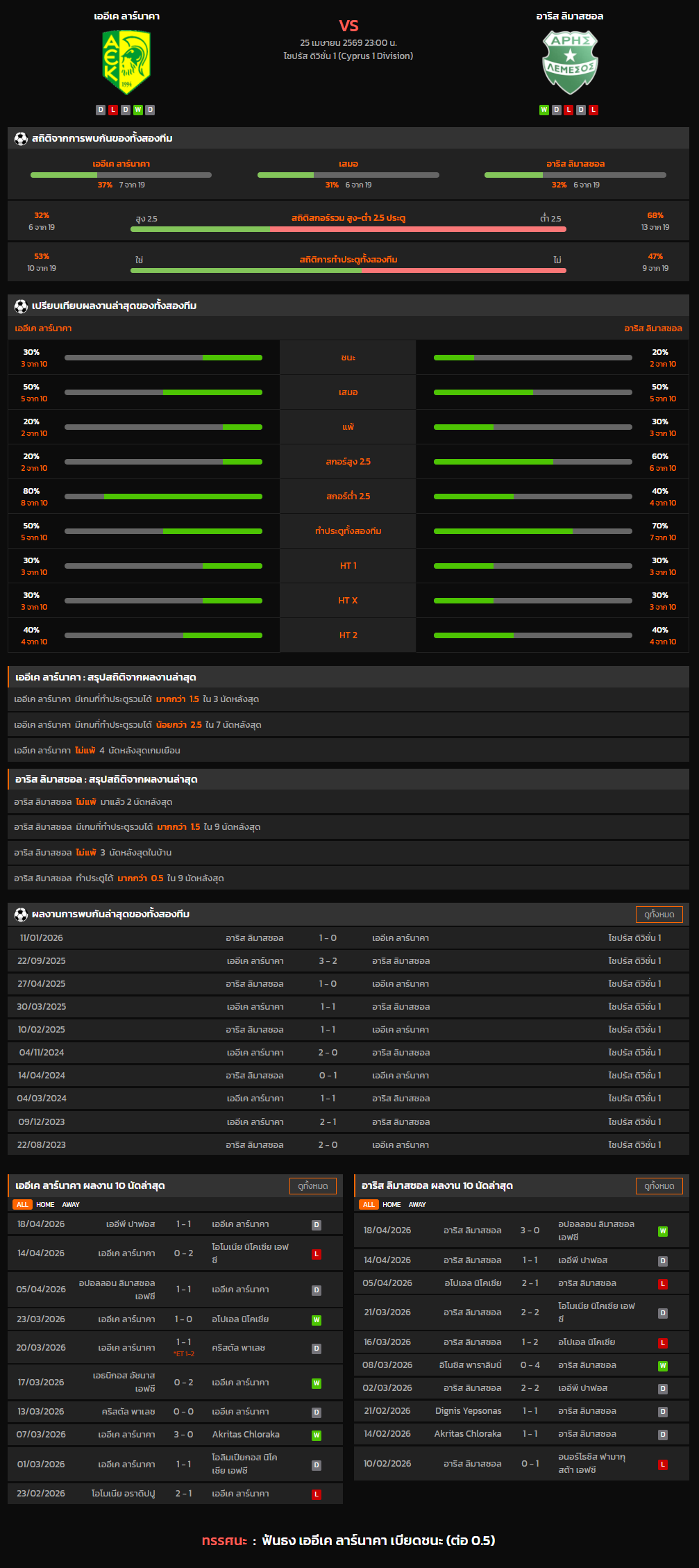Open view all button for head-to-head results
Viewport: 699px width, 1568px height.
(x=659, y=914)
